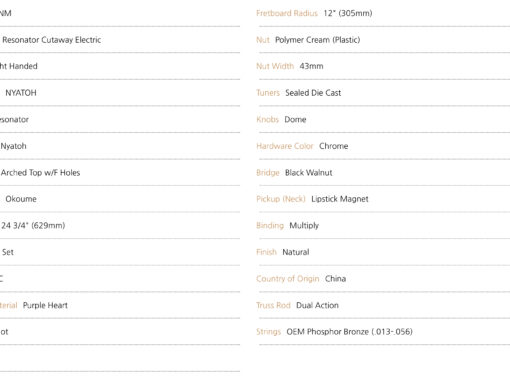Click the Country of Origin label
510x382 pixels.
pyautogui.click(x=287, y=279)
